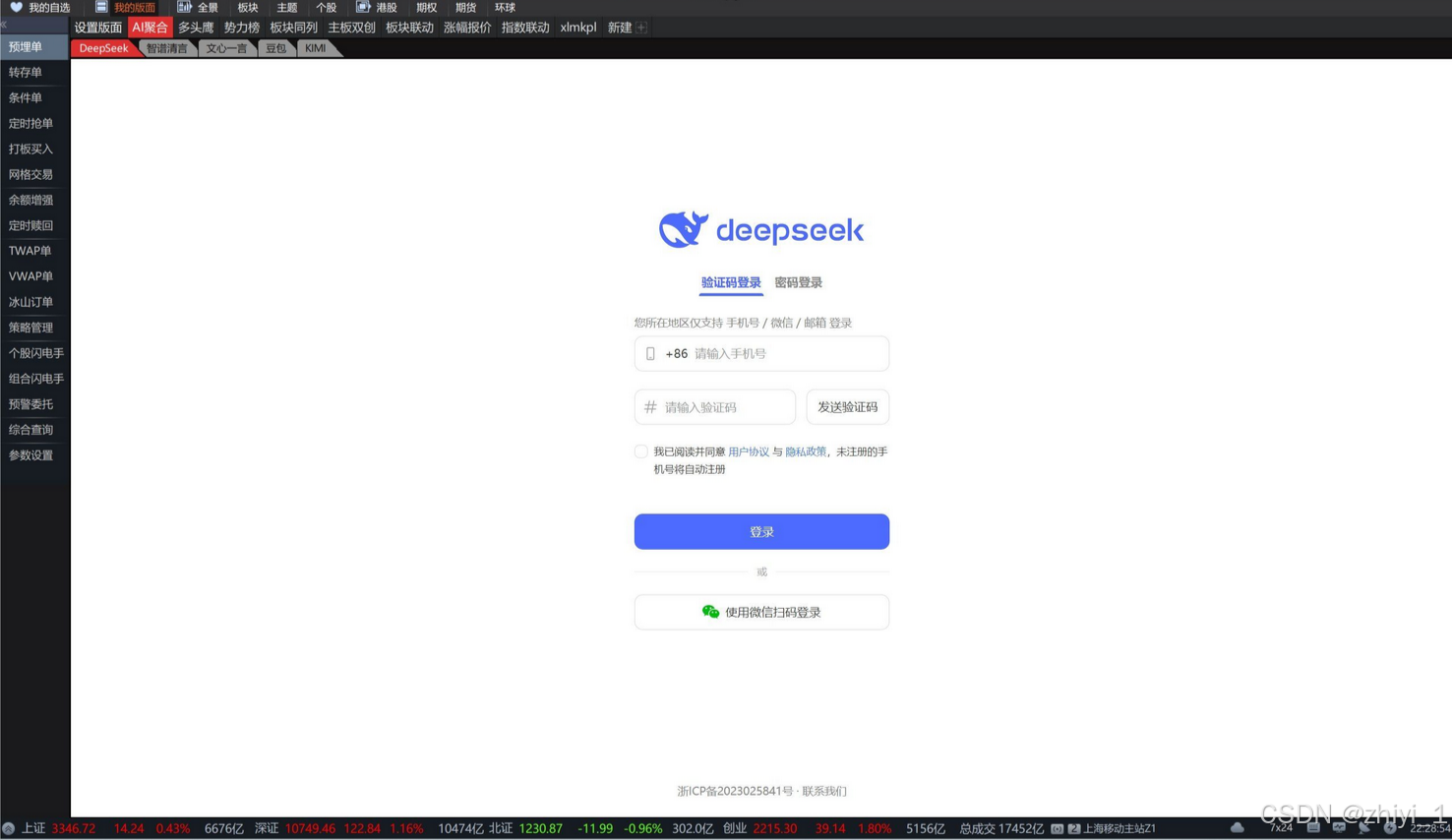Open the +86 country code selector
This screenshot has height=840, width=1452.
point(677,354)
